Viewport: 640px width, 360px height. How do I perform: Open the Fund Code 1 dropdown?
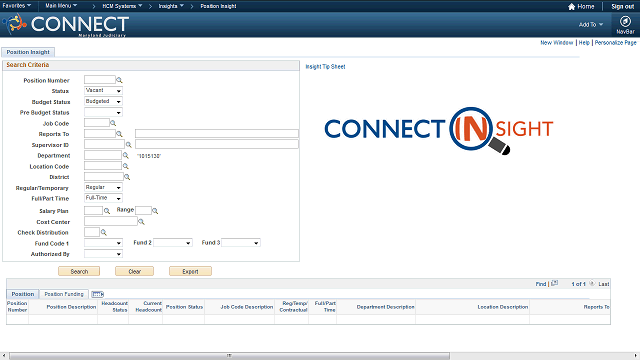click(103, 243)
